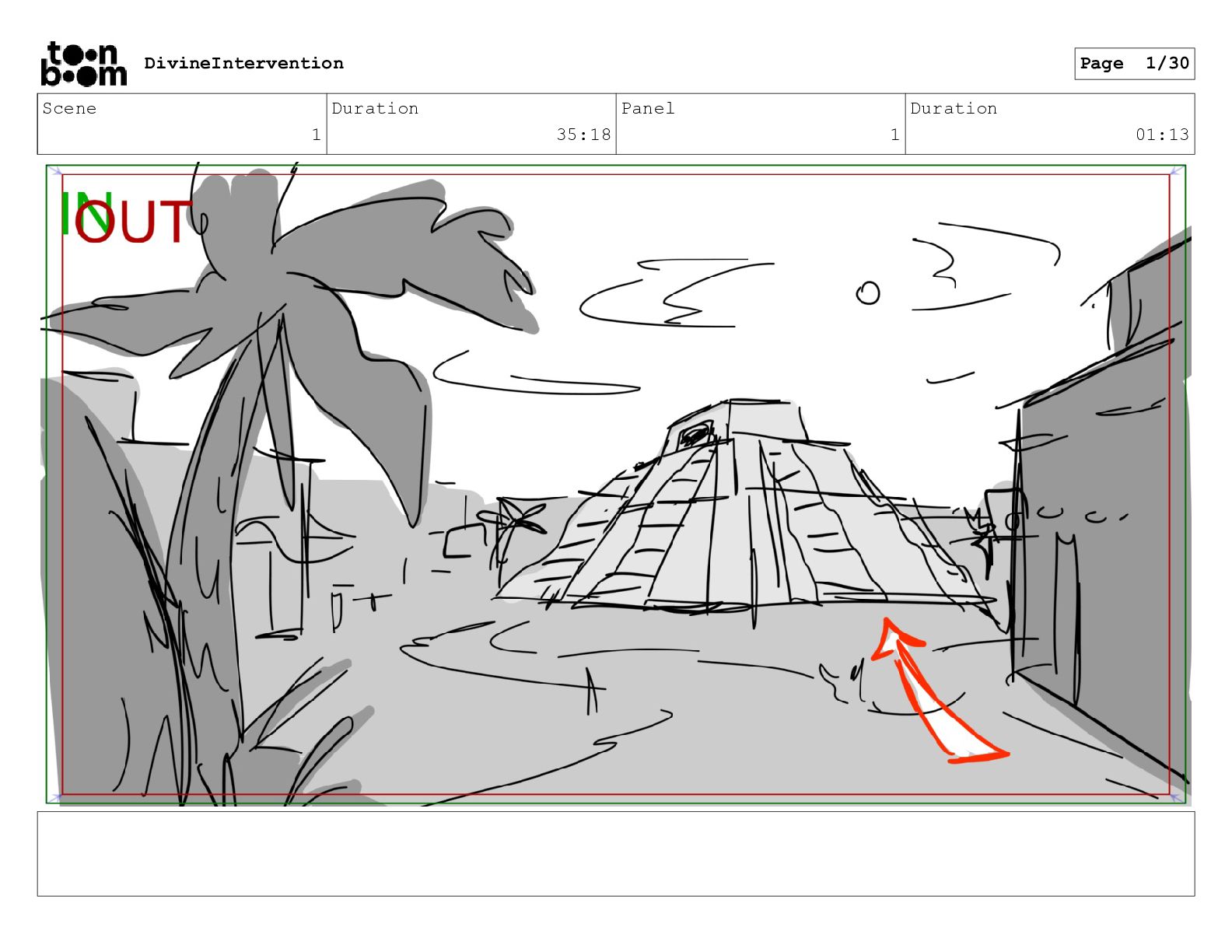Click the Page 1/30 indicator

[x=1134, y=63]
